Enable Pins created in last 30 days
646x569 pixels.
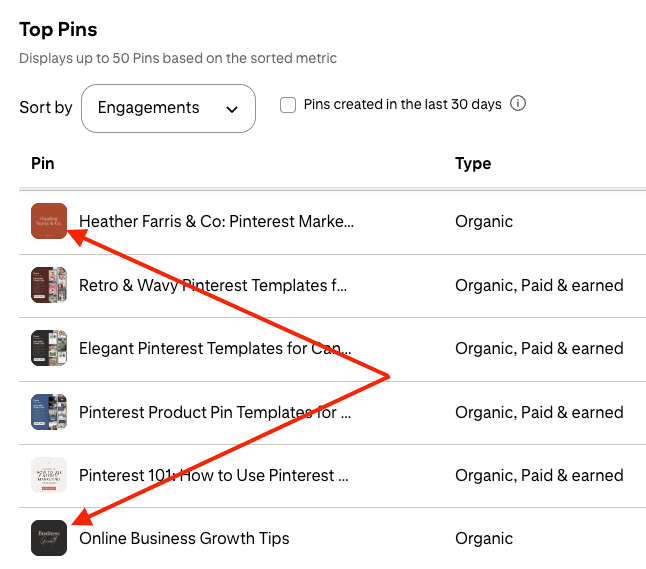point(288,105)
